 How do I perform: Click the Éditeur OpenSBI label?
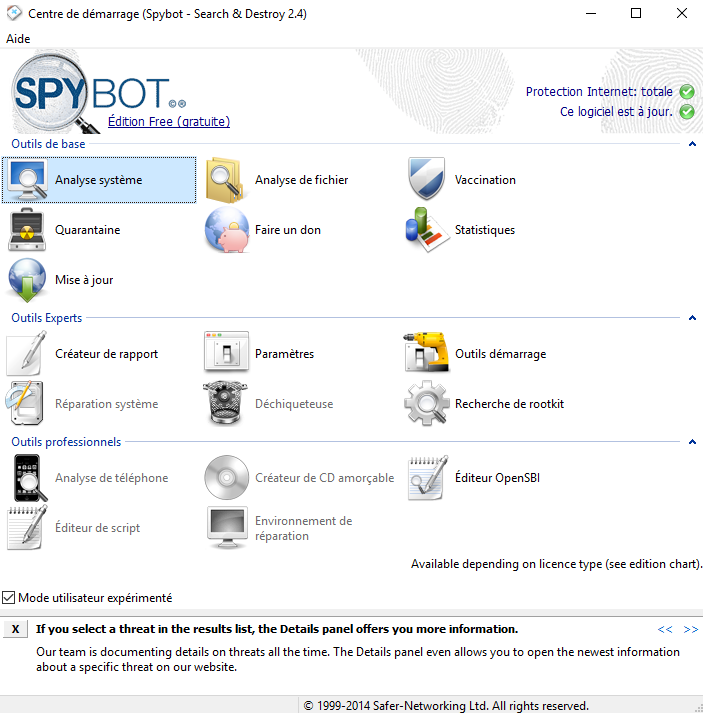tap(497, 478)
